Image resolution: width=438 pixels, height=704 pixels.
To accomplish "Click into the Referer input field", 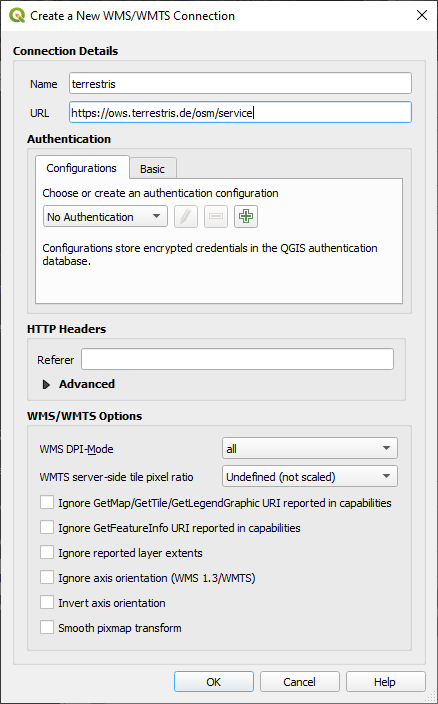I will click(237, 359).
